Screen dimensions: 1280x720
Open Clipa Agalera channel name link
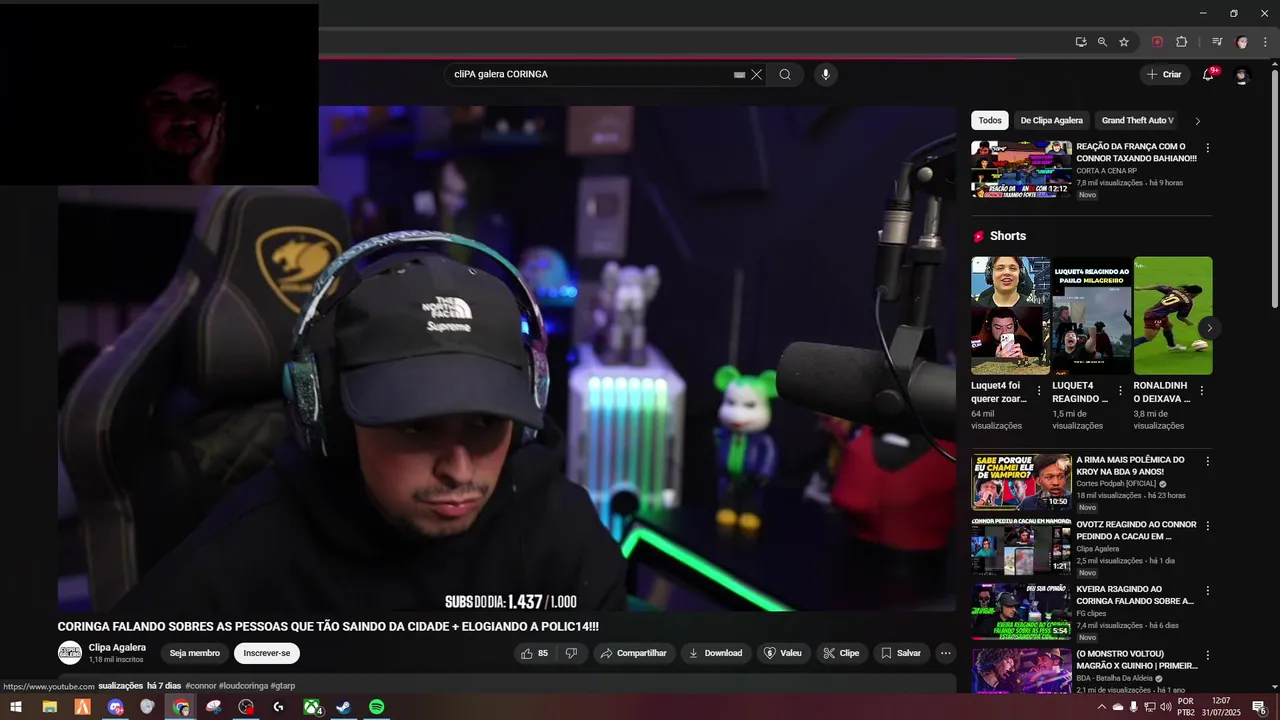(x=117, y=647)
